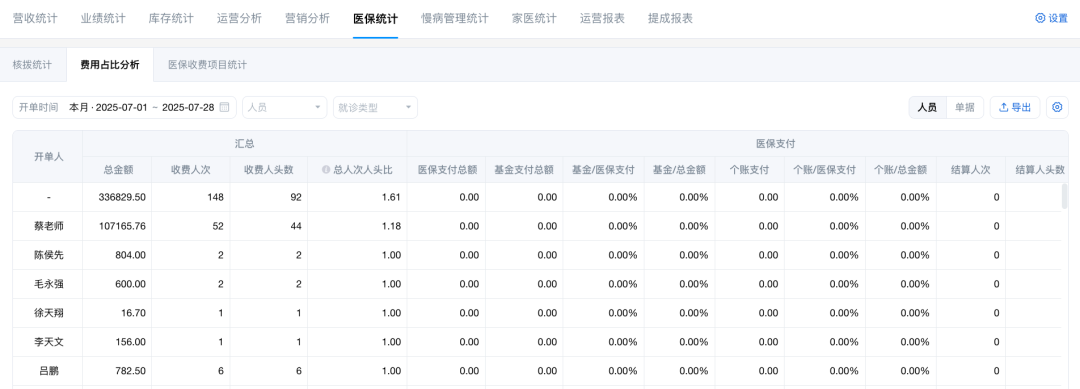1080x389 pixels.
Task: Select the 医保统计 tab
Action: (x=375, y=19)
